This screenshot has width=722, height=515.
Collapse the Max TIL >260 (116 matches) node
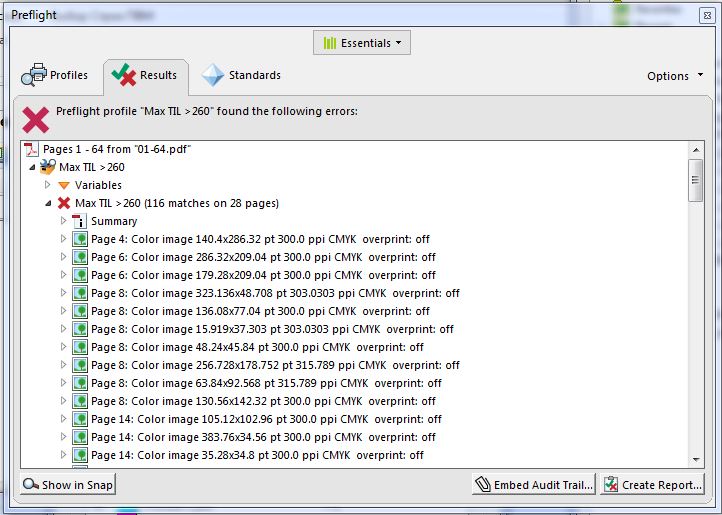48,203
